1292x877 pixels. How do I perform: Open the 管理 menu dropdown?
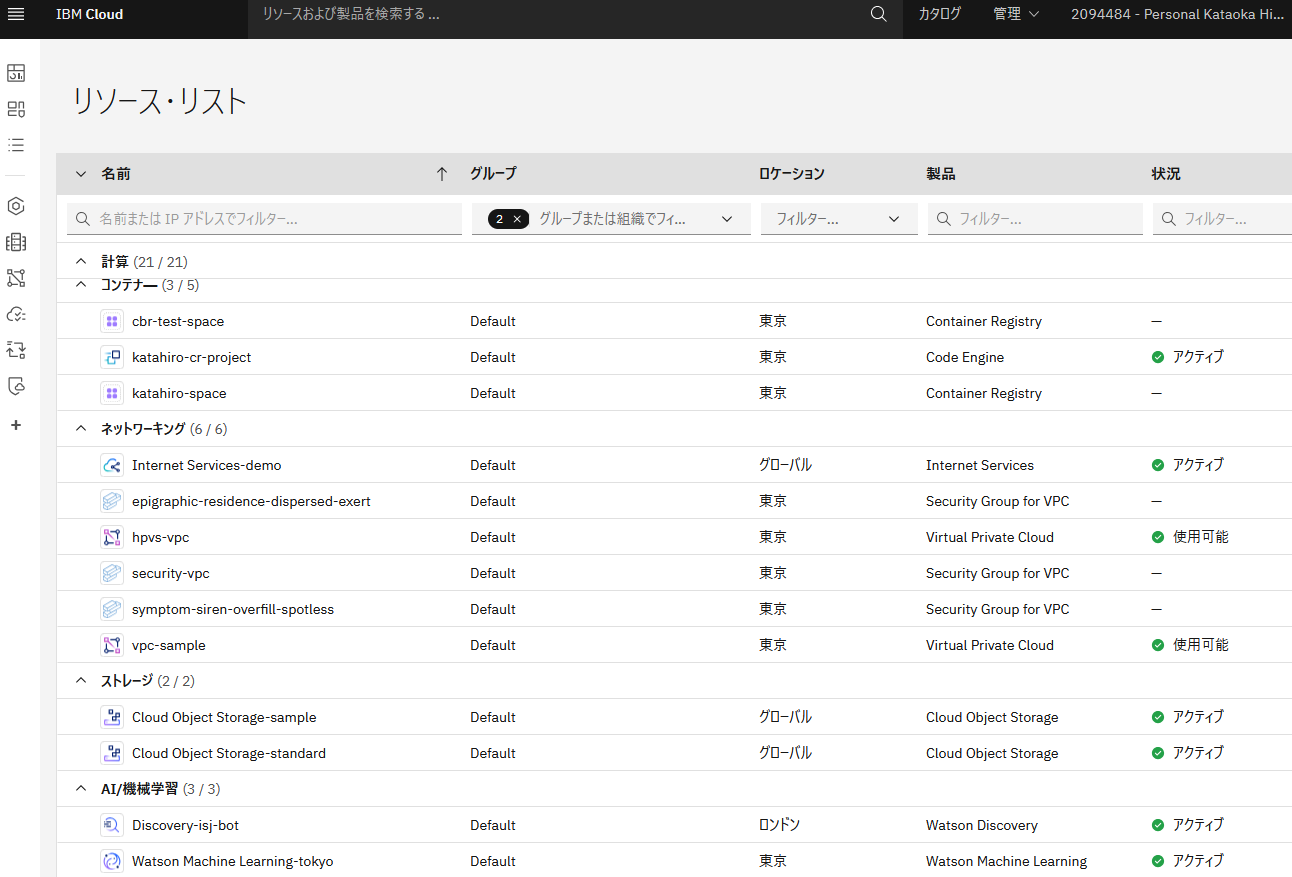click(1016, 14)
